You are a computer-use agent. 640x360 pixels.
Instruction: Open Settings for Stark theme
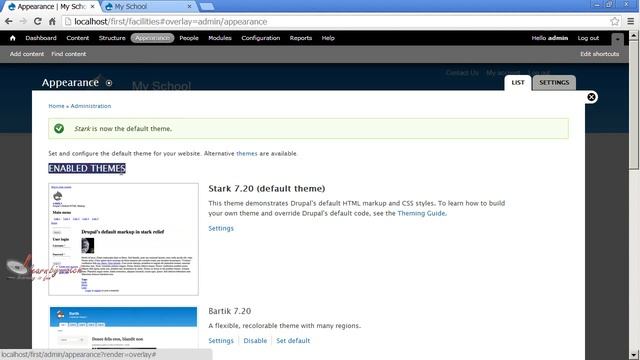tap(221, 229)
